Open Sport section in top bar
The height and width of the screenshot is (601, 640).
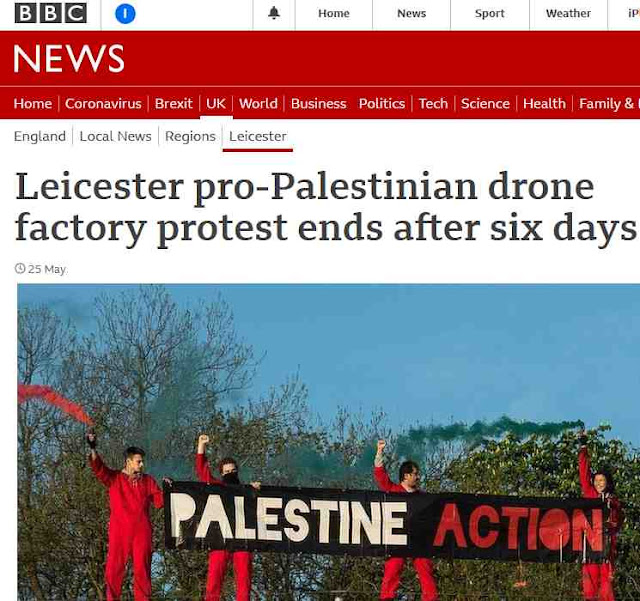tap(489, 13)
